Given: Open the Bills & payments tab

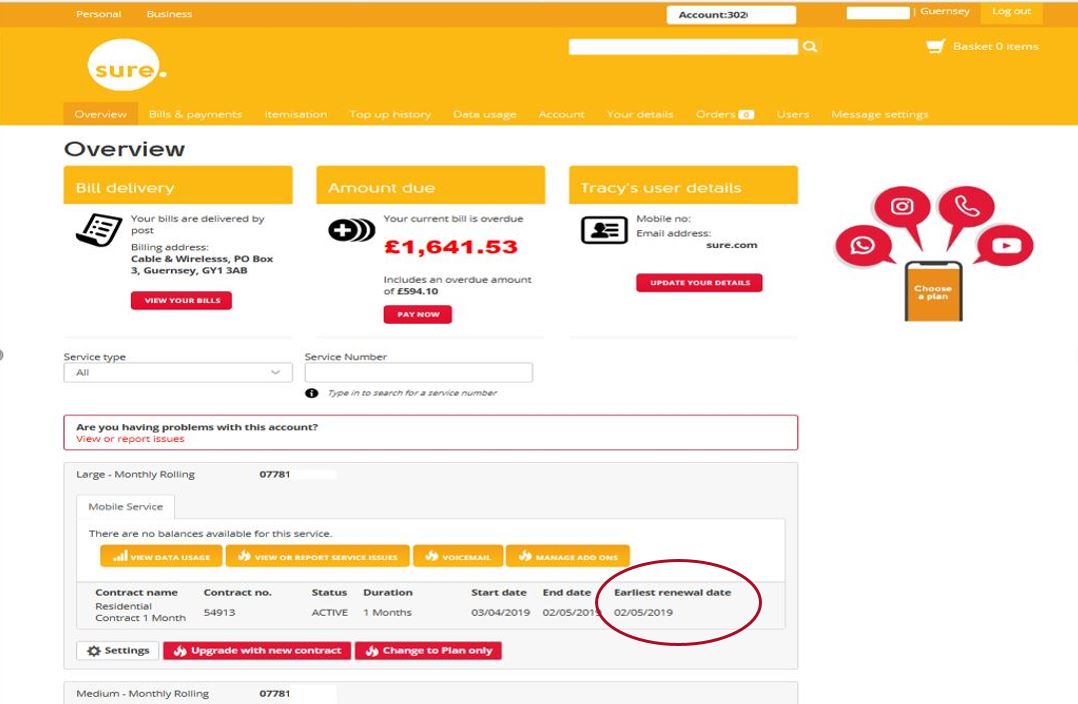Looking at the screenshot, I should coord(195,114).
